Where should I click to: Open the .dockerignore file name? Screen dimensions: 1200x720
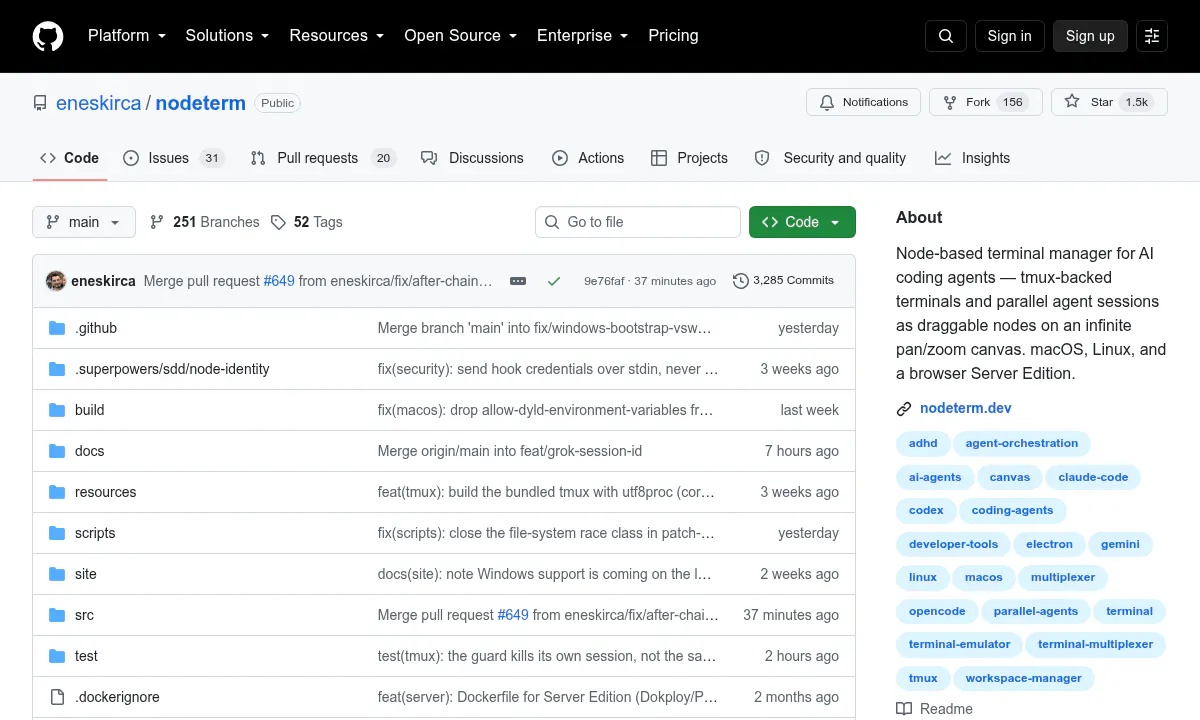[117, 697]
